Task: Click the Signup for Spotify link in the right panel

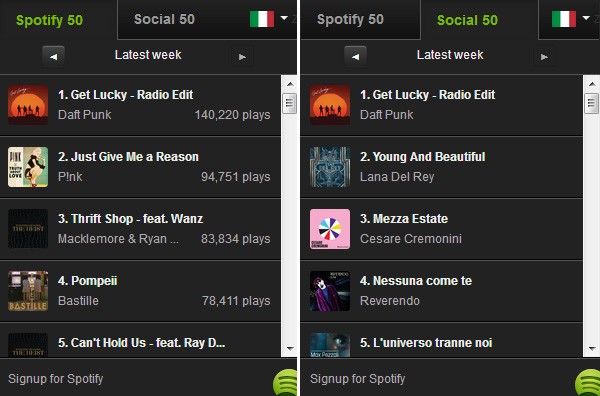Action: (x=357, y=379)
